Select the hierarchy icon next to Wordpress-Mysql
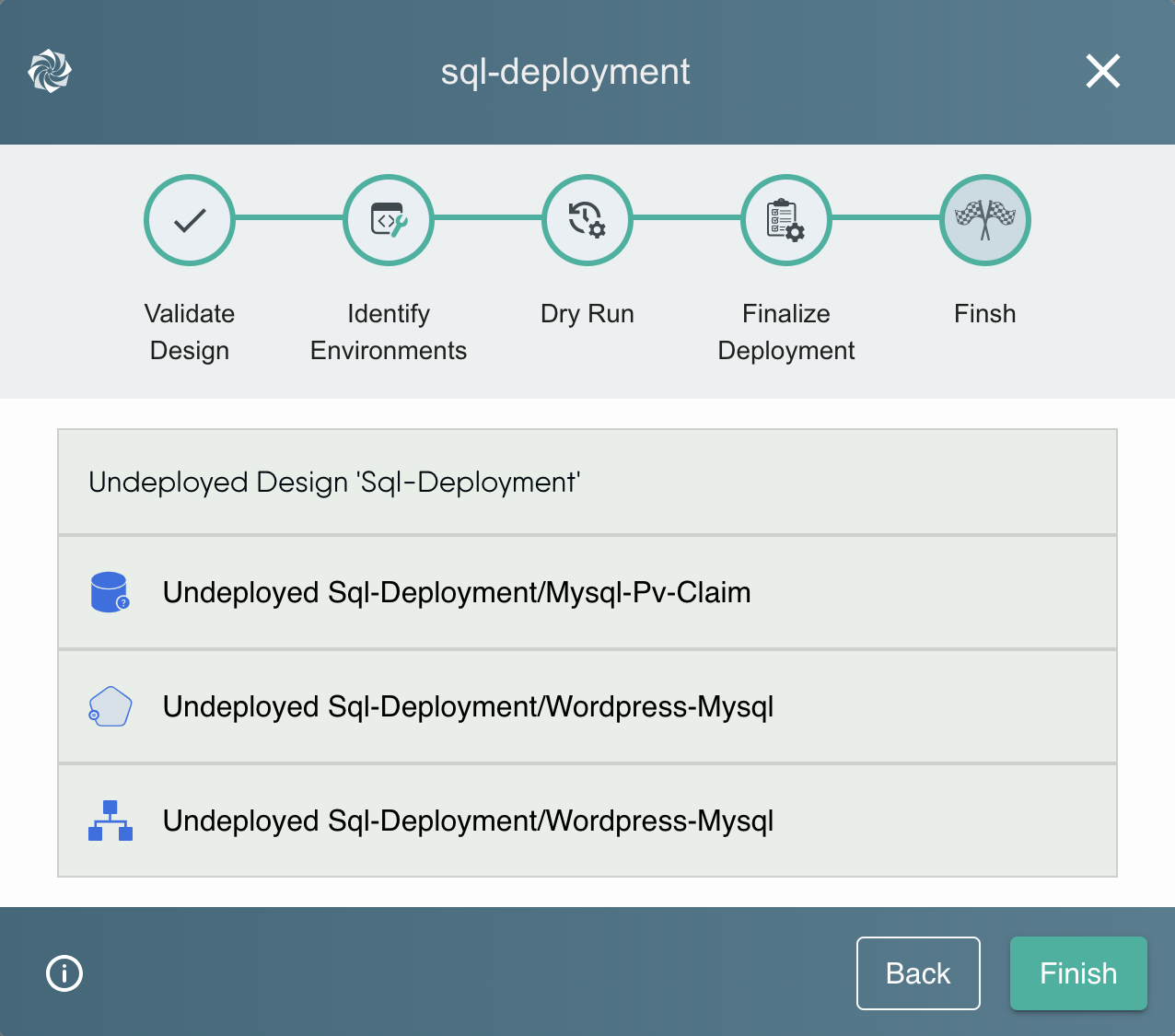Viewport: 1175px width, 1036px height. tap(110, 821)
